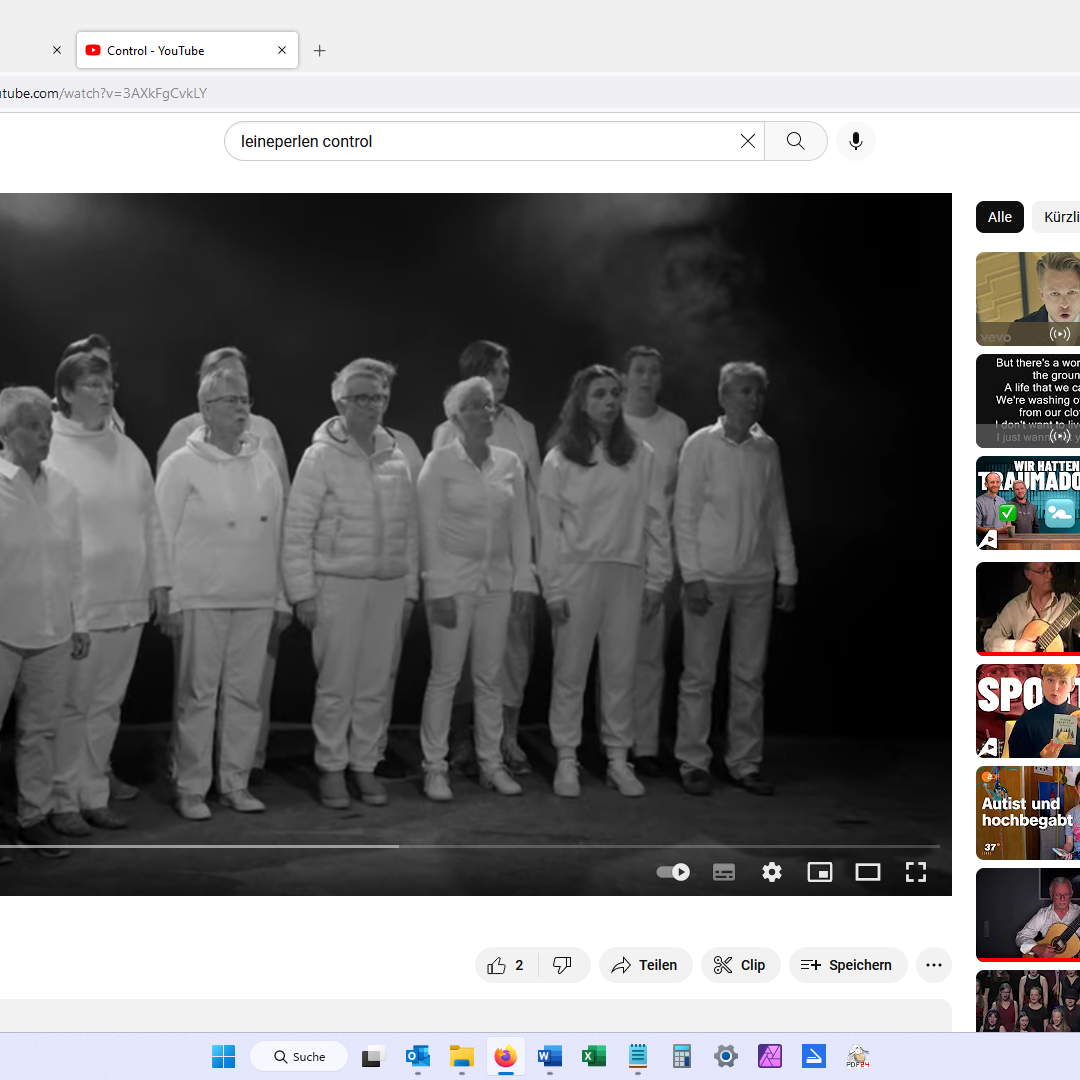Enter fullscreen video mode
The image size is (1080, 1080).
[x=915, y=872]
